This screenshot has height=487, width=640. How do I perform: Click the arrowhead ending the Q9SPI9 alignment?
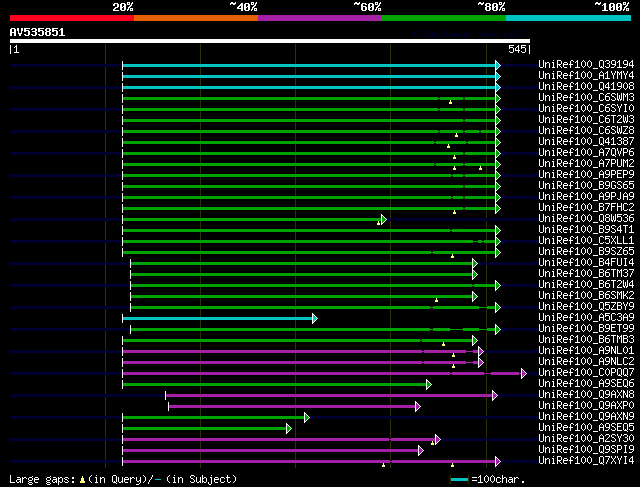pos(421,451)
